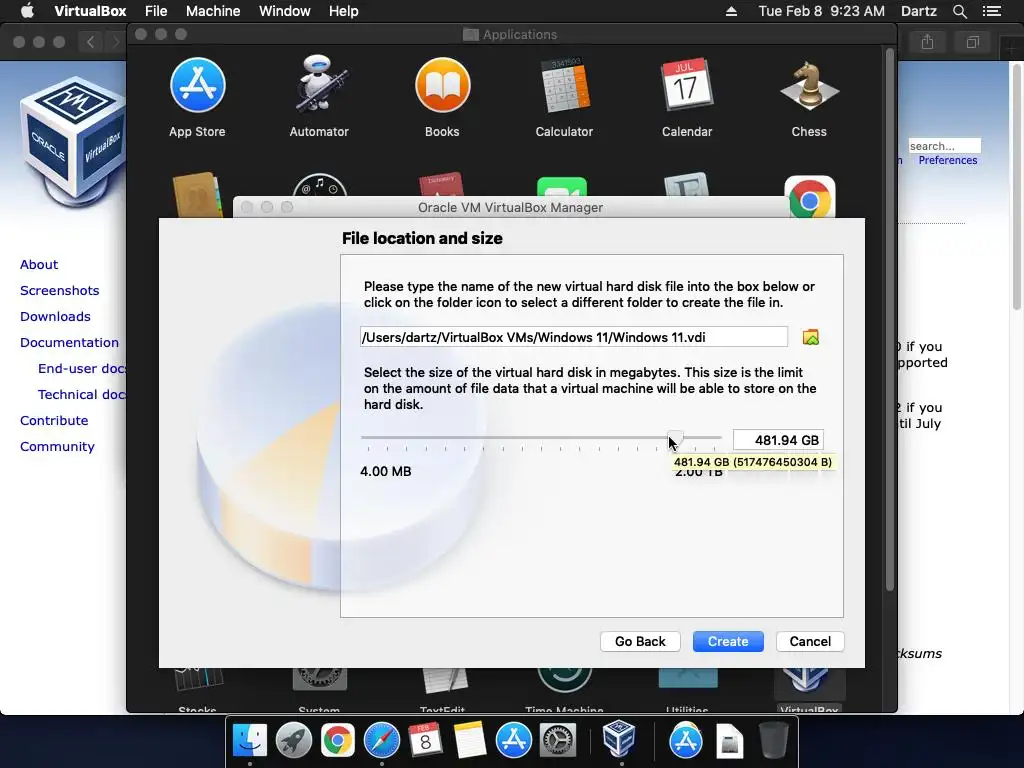Click the website search box

(x=944, y=146)
